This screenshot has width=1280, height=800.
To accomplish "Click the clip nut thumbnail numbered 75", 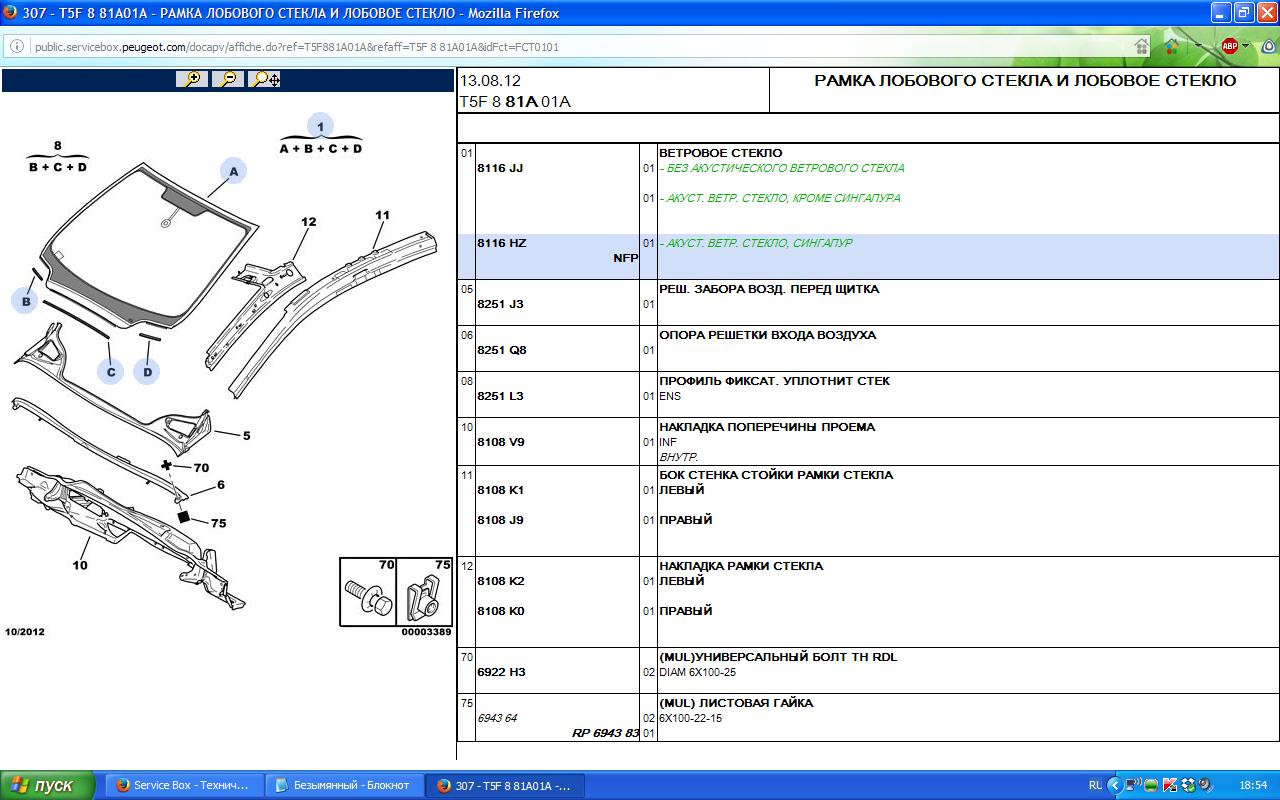I will 424,592.
